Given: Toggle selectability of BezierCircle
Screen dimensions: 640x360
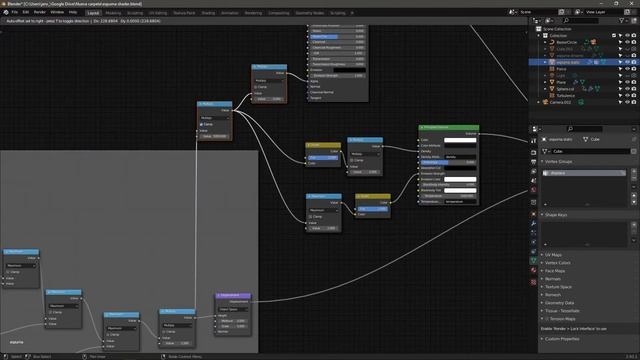Looking at the screenshot, I should 620,42.
